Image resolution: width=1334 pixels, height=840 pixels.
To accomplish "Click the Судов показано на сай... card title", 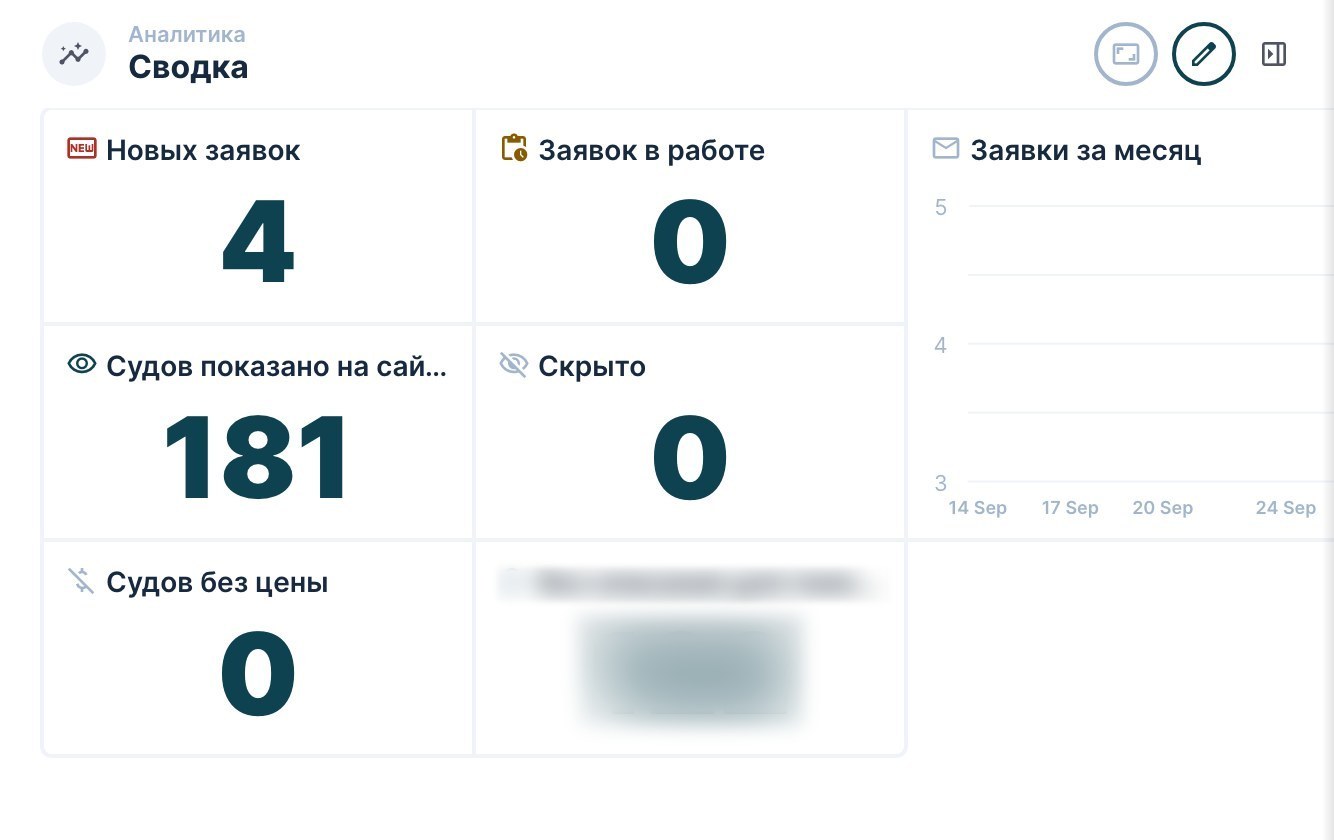I will pyautogui.click(x=276, y=366).
